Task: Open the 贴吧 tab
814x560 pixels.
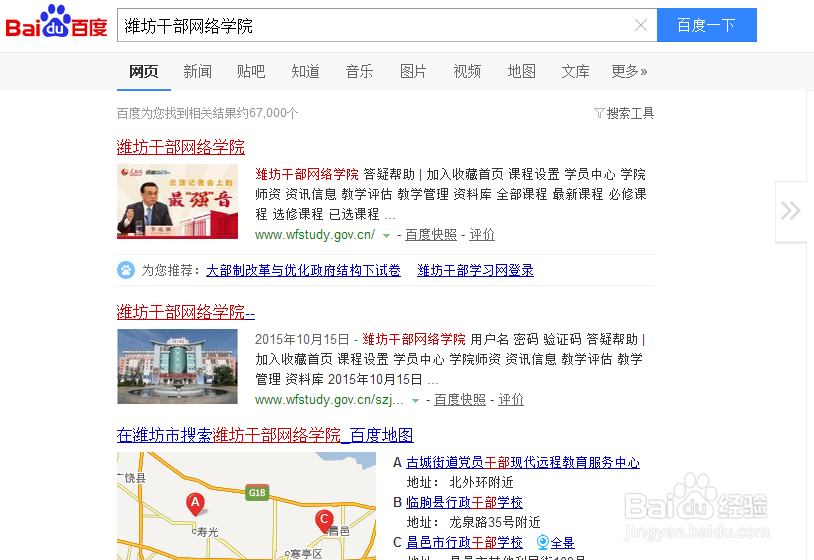Action: [x=251, y=71]
